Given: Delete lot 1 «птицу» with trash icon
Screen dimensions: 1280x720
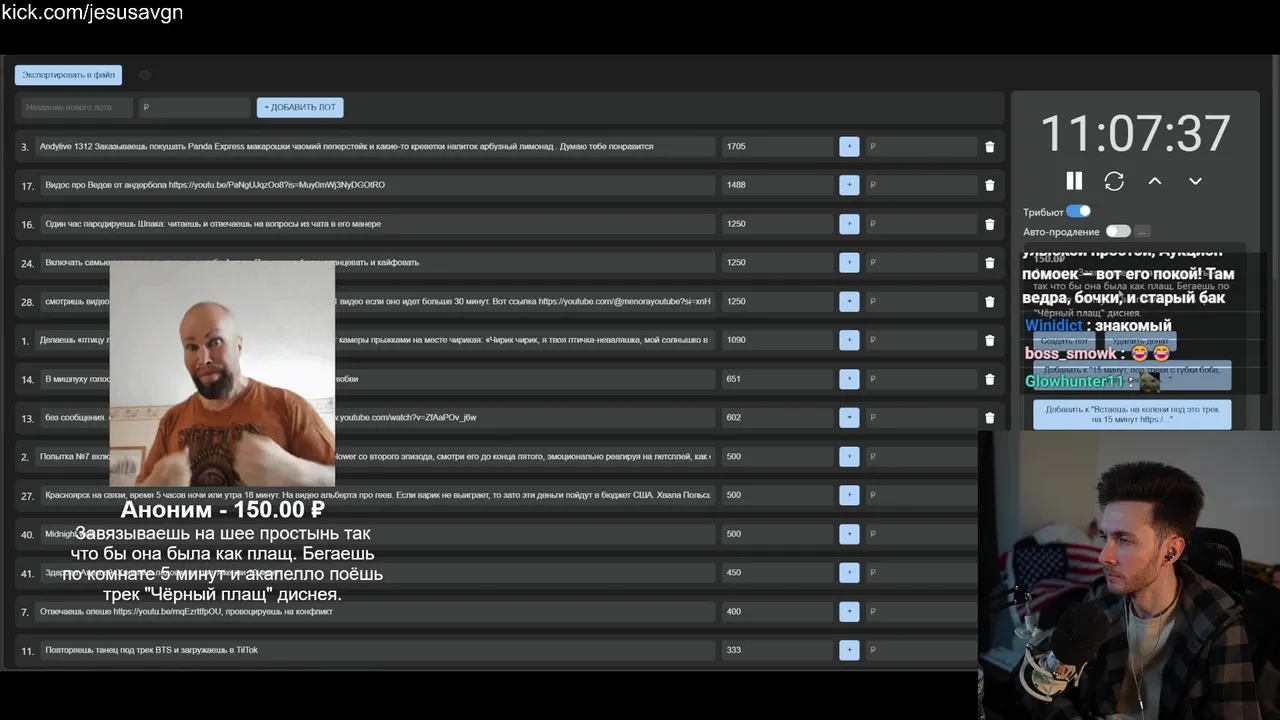Looking at the screenshot, I should pos(990,340).
